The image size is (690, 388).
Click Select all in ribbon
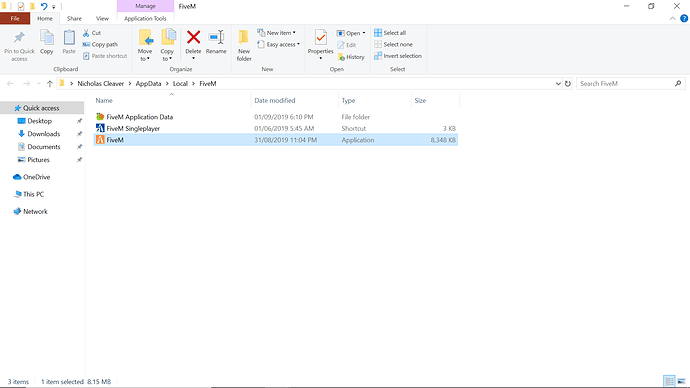(x=390, y=33)
